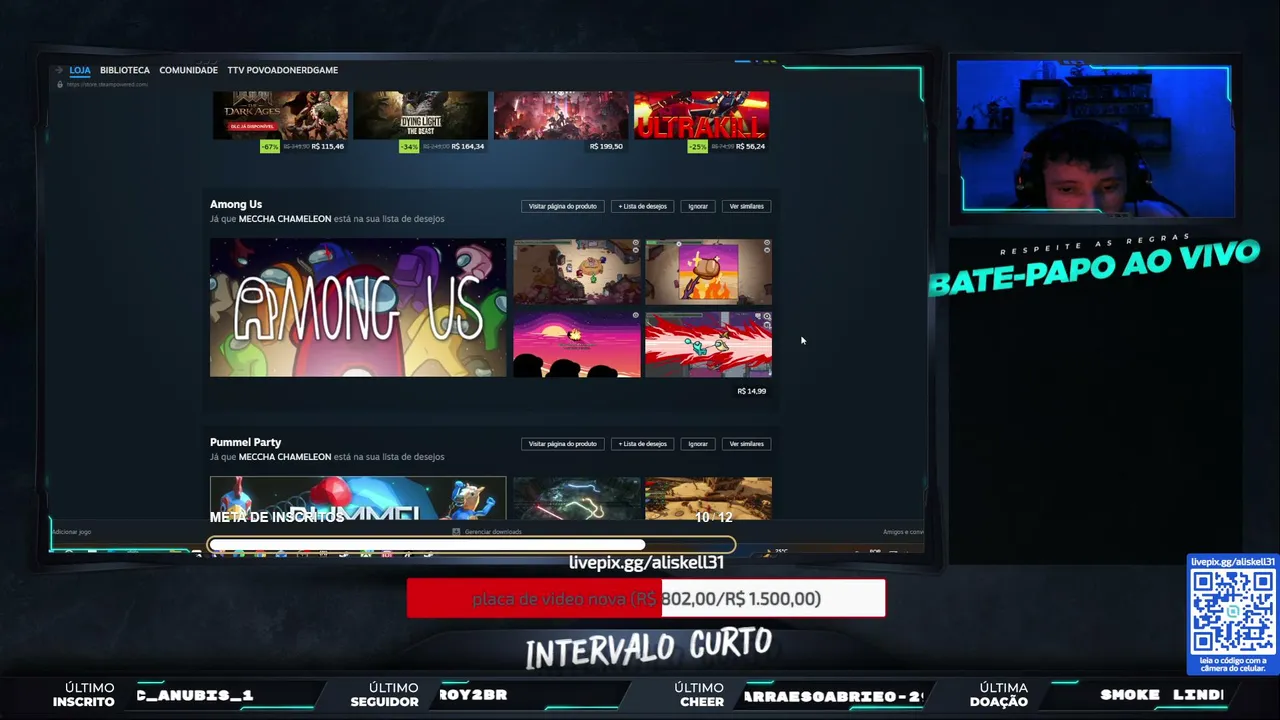Screen dimensions: 1280x720
Task: Add Among Us to 'Lista de desejos'
Action: [x=642, y=206]
